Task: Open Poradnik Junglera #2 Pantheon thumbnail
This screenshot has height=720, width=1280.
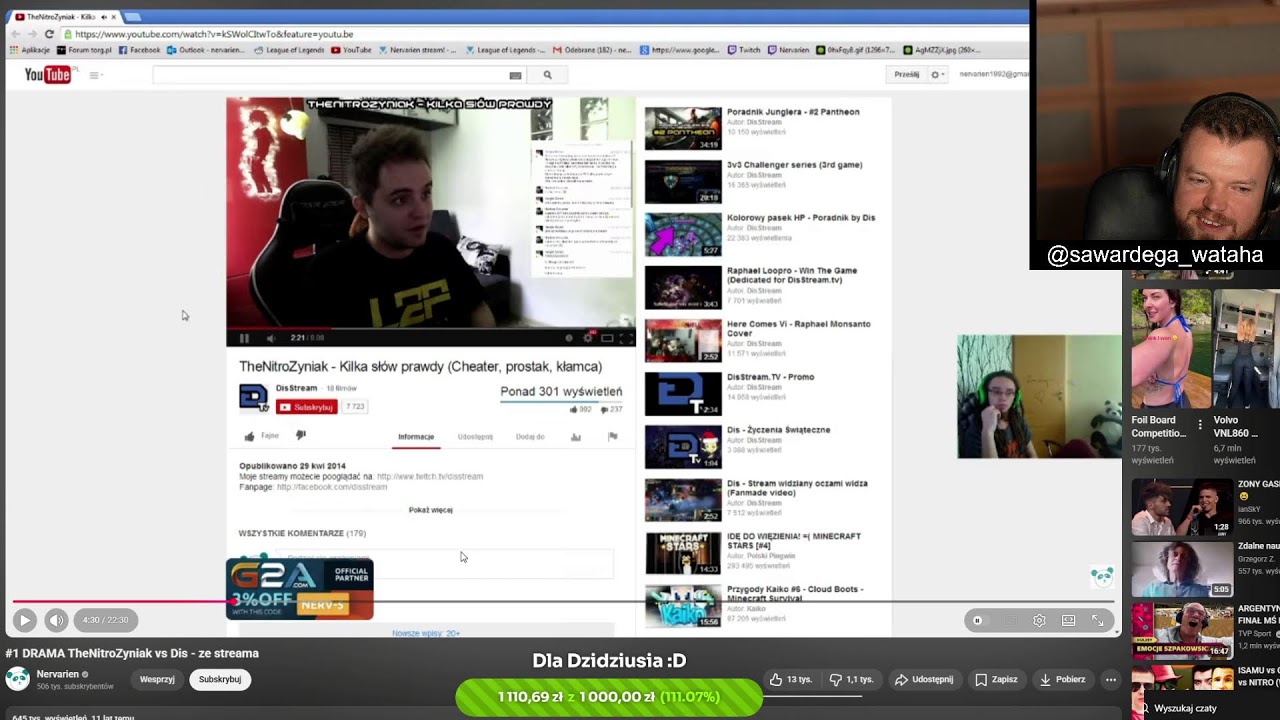Action: [x=683, y=128]
